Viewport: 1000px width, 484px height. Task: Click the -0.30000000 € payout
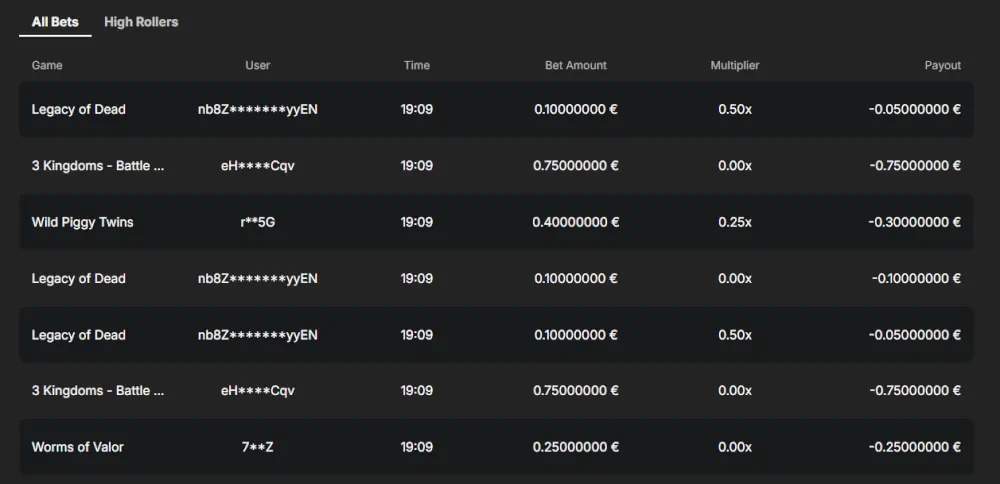pos(914,222)
